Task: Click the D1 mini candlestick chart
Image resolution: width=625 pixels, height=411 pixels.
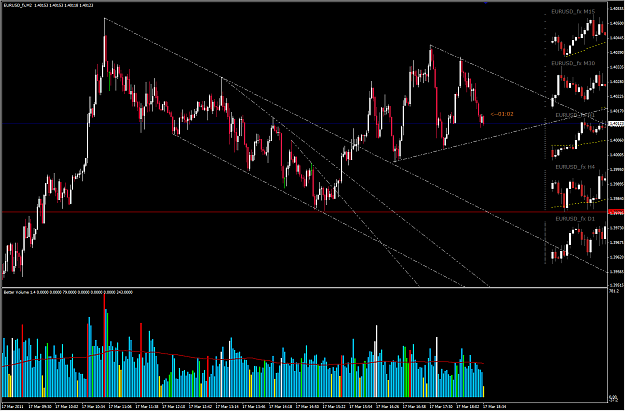Action: [x=579, y=243]
